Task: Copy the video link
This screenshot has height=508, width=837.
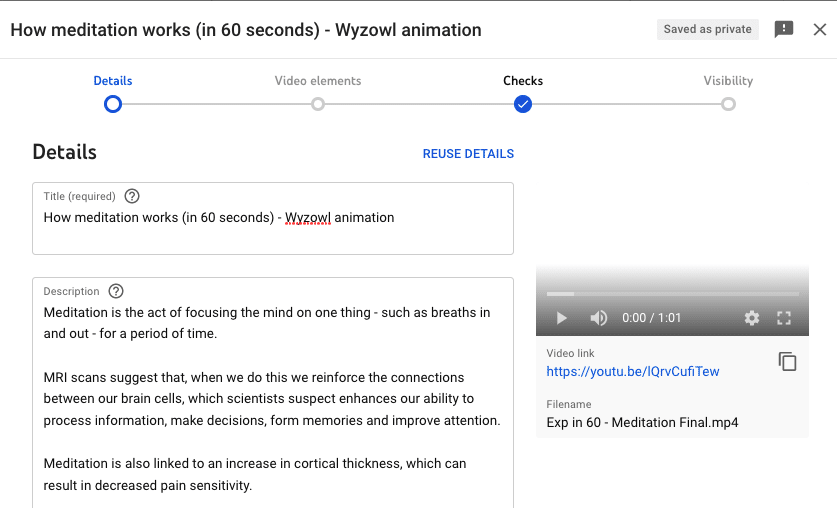Action: click(787, 362)
